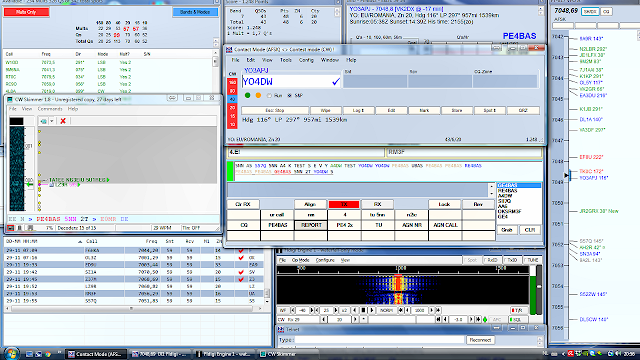Click the AGN CALL macro button

pyautogui.click(x=445, y=225)
